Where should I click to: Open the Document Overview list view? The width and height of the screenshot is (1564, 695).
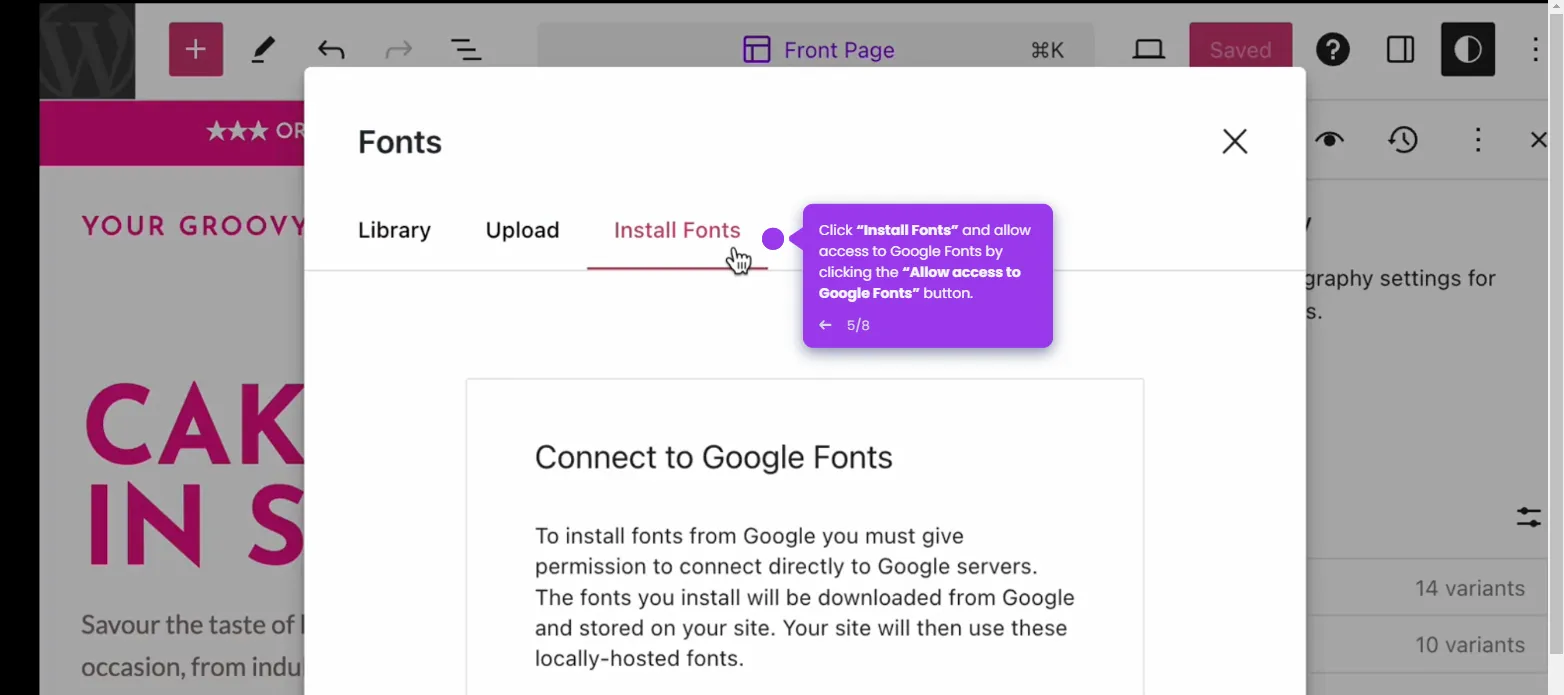pos(466,50)
